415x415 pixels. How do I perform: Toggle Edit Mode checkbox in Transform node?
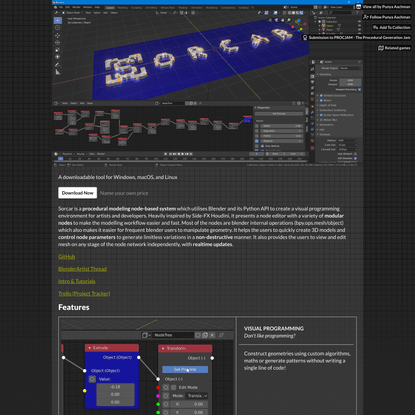coord(173,387)
